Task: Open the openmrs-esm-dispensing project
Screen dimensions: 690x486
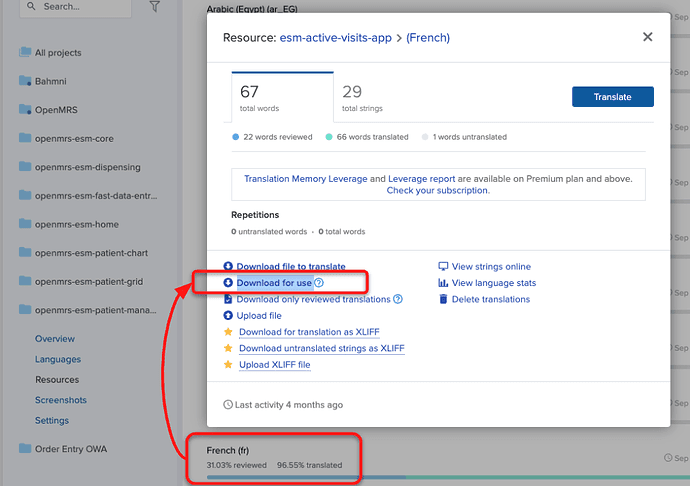Action: tap(88, 167)
